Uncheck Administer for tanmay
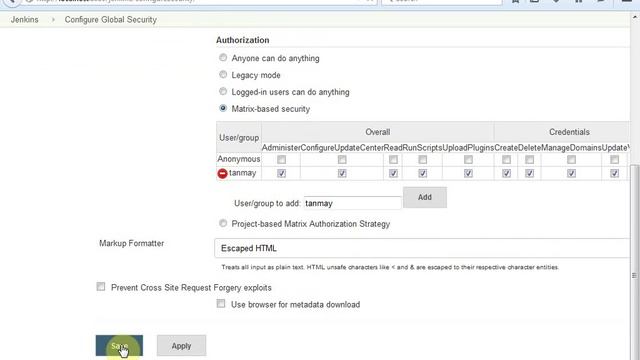This screenshot has width=640, height=360. point(281,173)
